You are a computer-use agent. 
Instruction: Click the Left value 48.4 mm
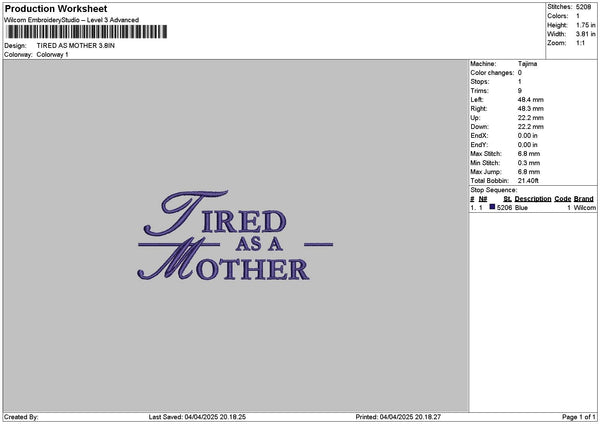pyautogui.click(x=530, y=100)
